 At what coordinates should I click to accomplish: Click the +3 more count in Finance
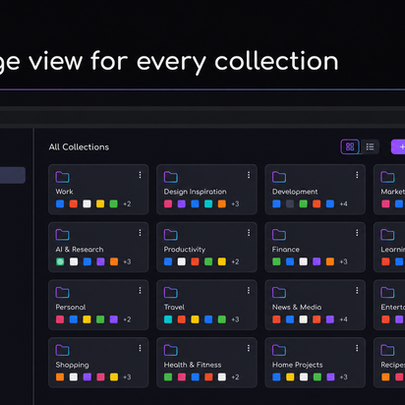click(343, 262)
